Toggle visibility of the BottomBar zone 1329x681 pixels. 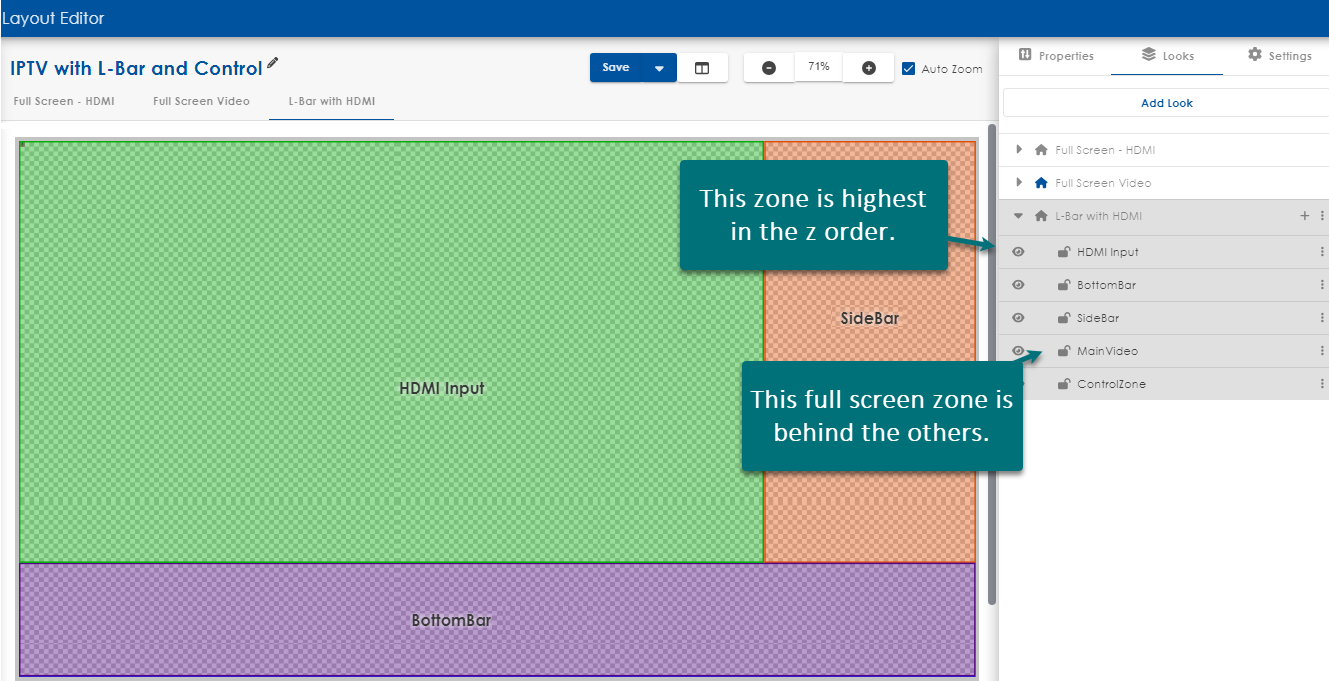(x=1018, y=285)
